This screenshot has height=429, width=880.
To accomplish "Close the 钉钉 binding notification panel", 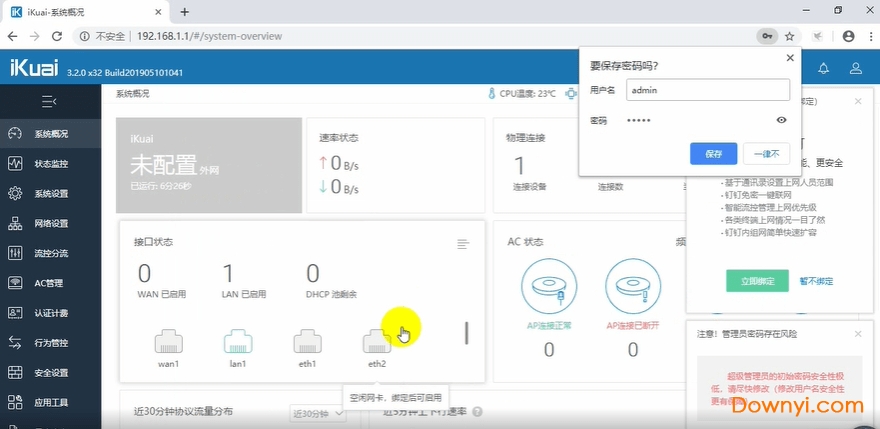I will coord(858,101).
